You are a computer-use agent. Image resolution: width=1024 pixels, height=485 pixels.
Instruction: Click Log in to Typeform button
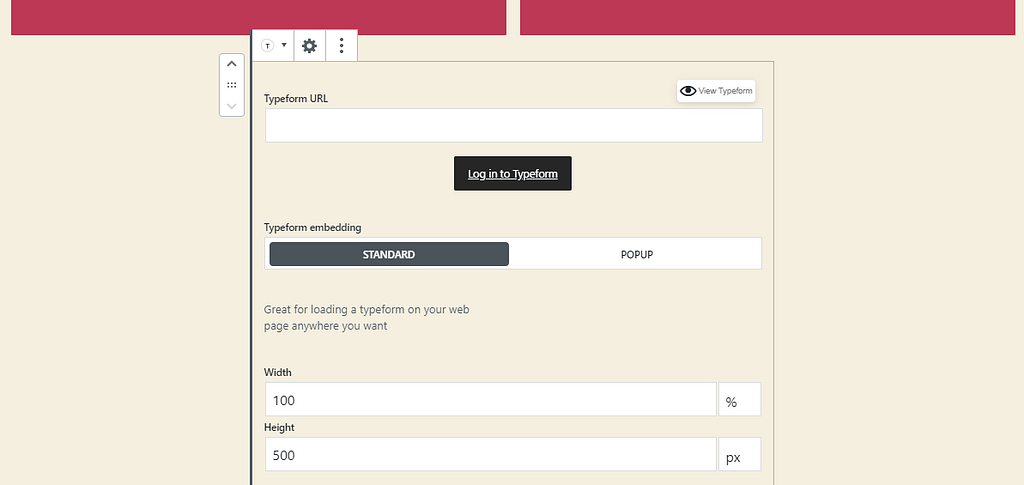pos(513,174)
